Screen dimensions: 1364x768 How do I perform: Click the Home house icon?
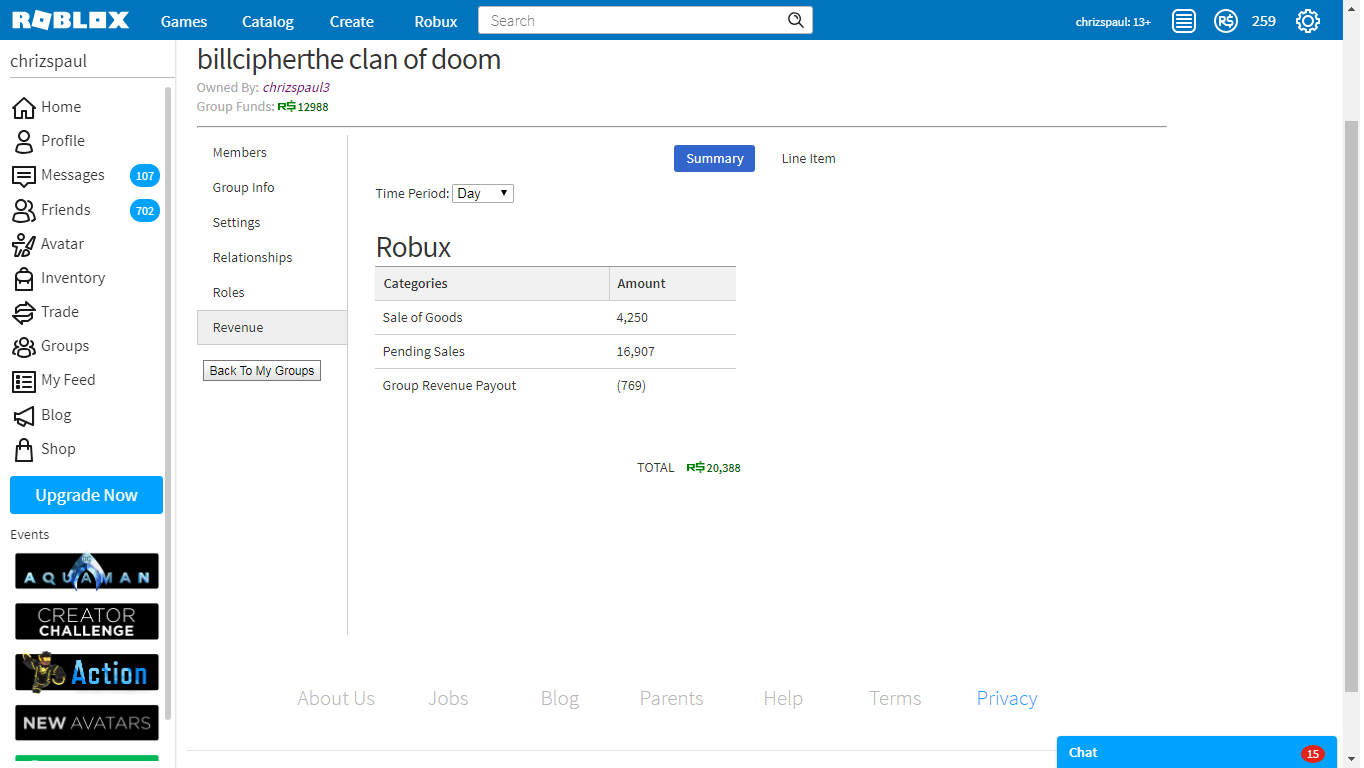(x=23, y=107)
